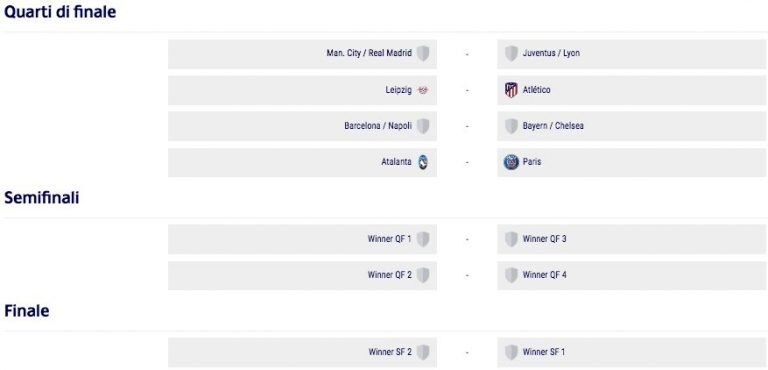The image size is (768, 370).
Task: Click the Quarti di finale heading
Action: (60, 12)
